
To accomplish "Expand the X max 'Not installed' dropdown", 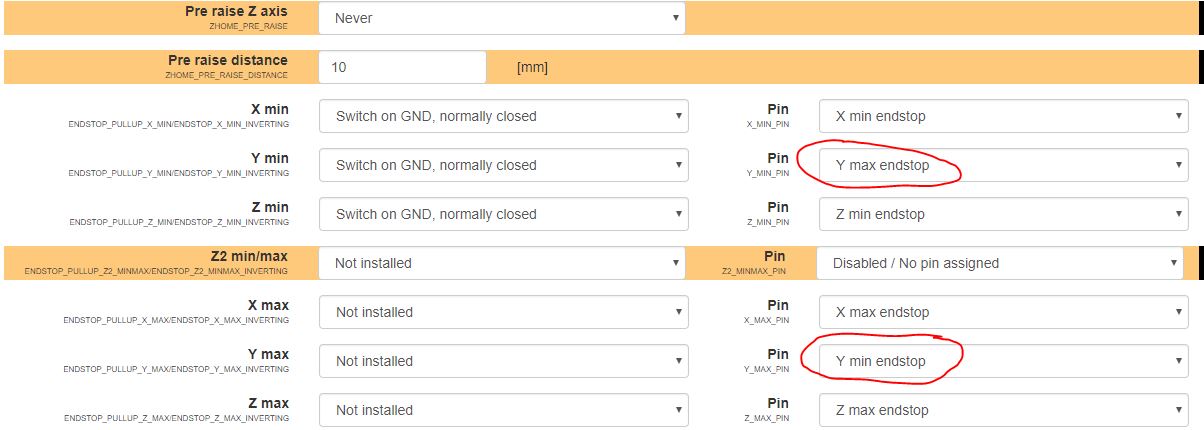I will [x=503, y=312].
